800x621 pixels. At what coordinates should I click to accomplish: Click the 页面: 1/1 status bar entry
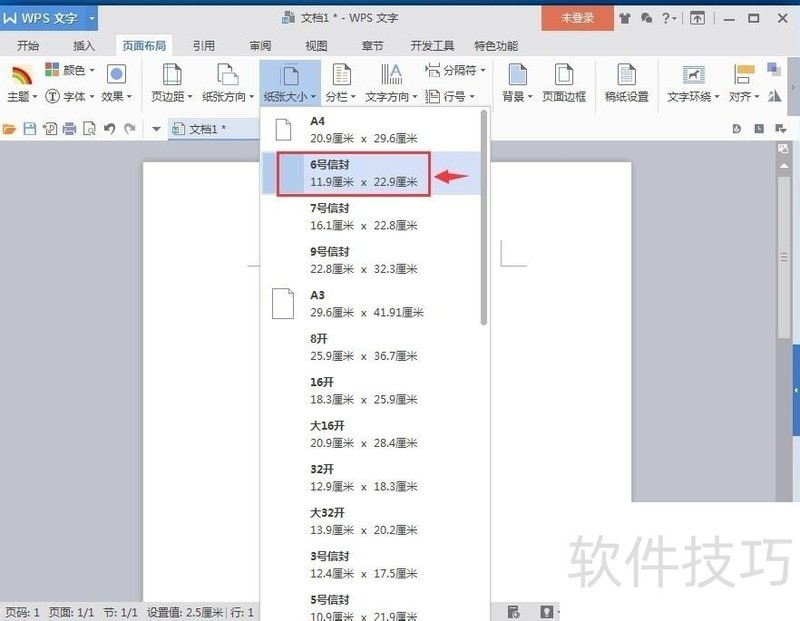coord(71,612)
